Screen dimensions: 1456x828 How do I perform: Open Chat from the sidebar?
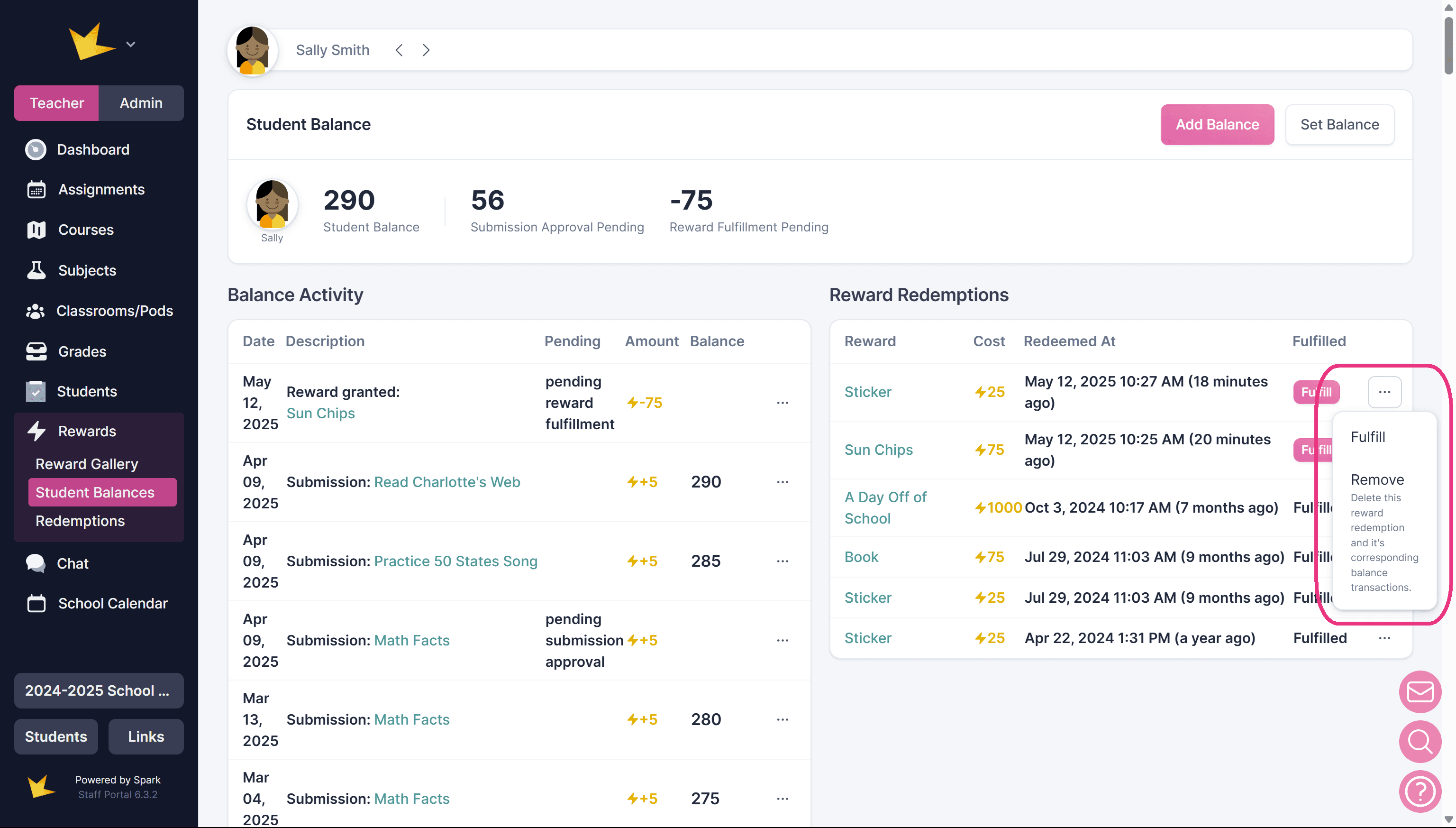[x=73, y=563]
